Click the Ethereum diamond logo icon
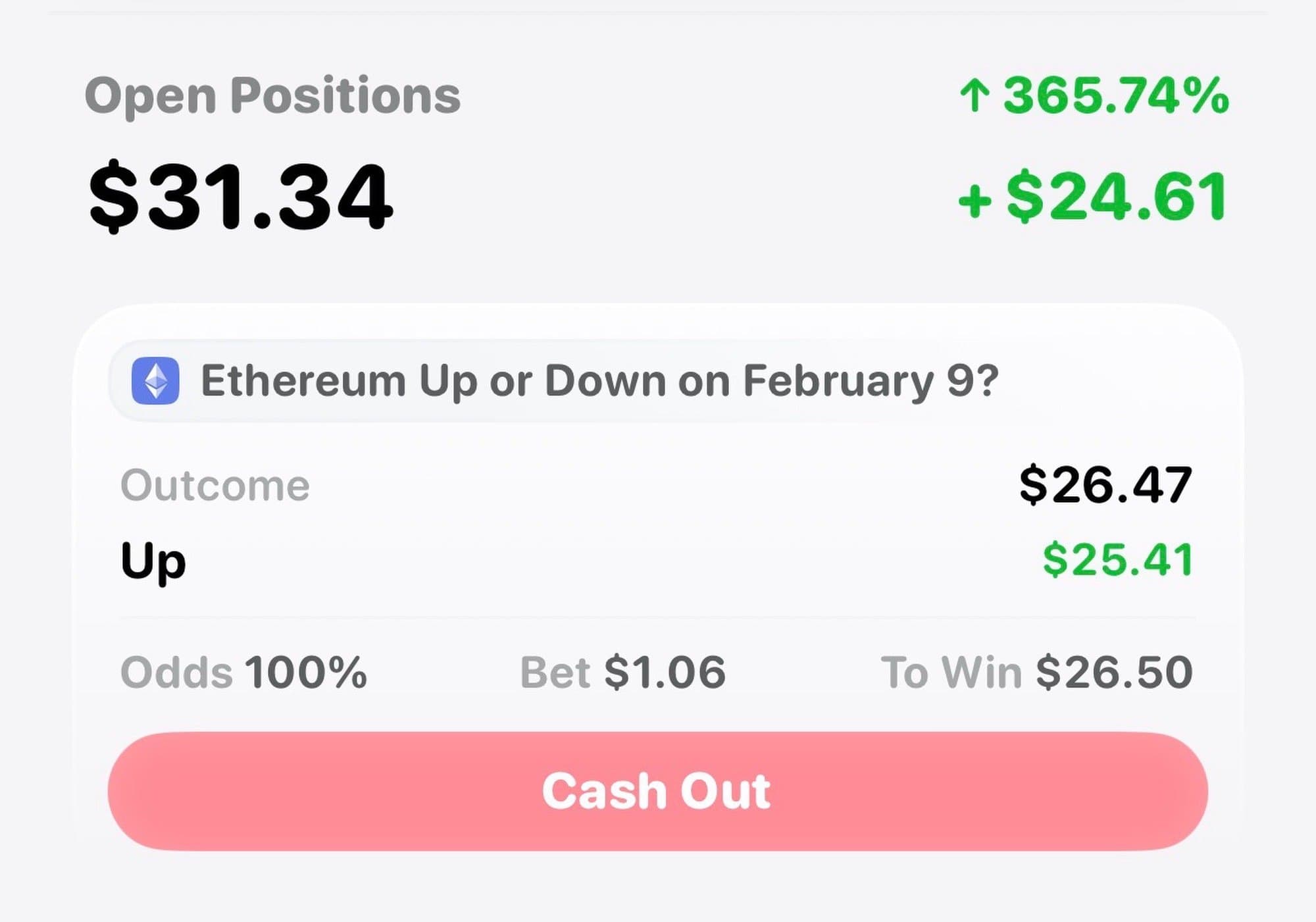 (155, 380)
